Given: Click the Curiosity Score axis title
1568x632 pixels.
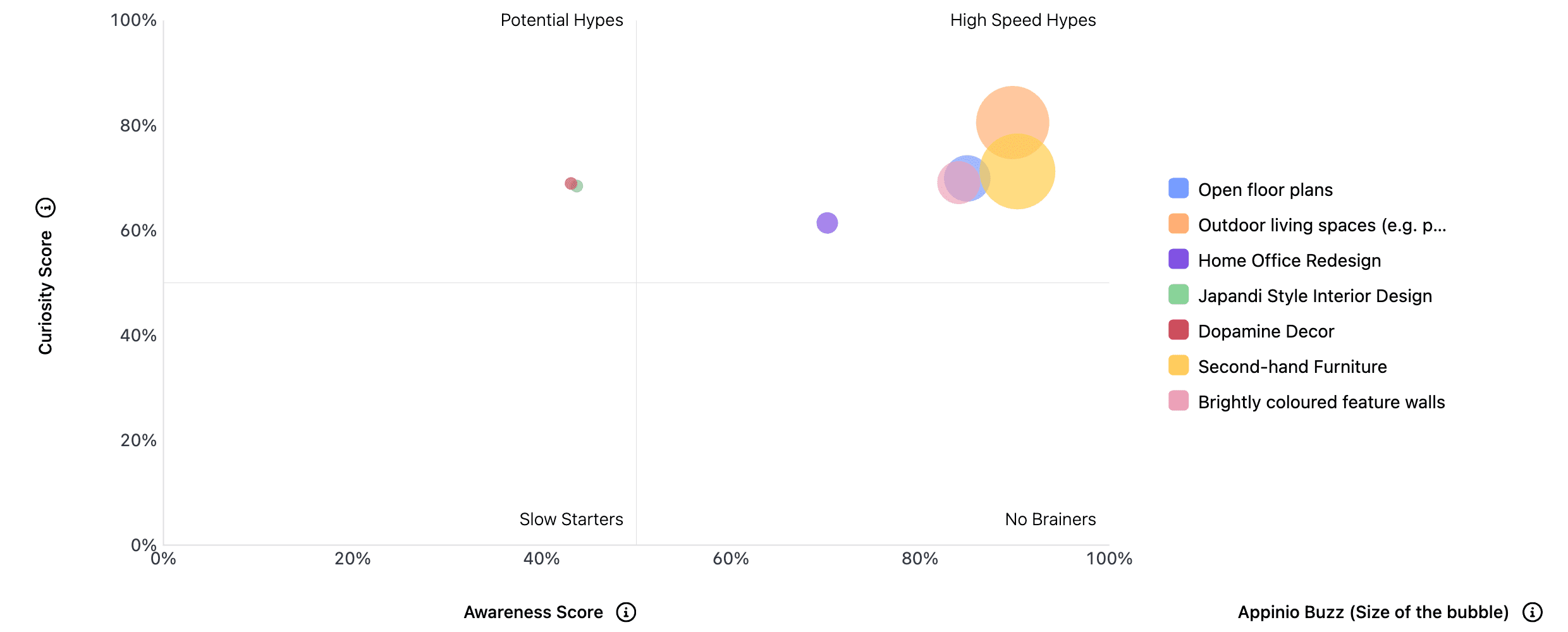Looking at the screenshot, I should [46, 293].
